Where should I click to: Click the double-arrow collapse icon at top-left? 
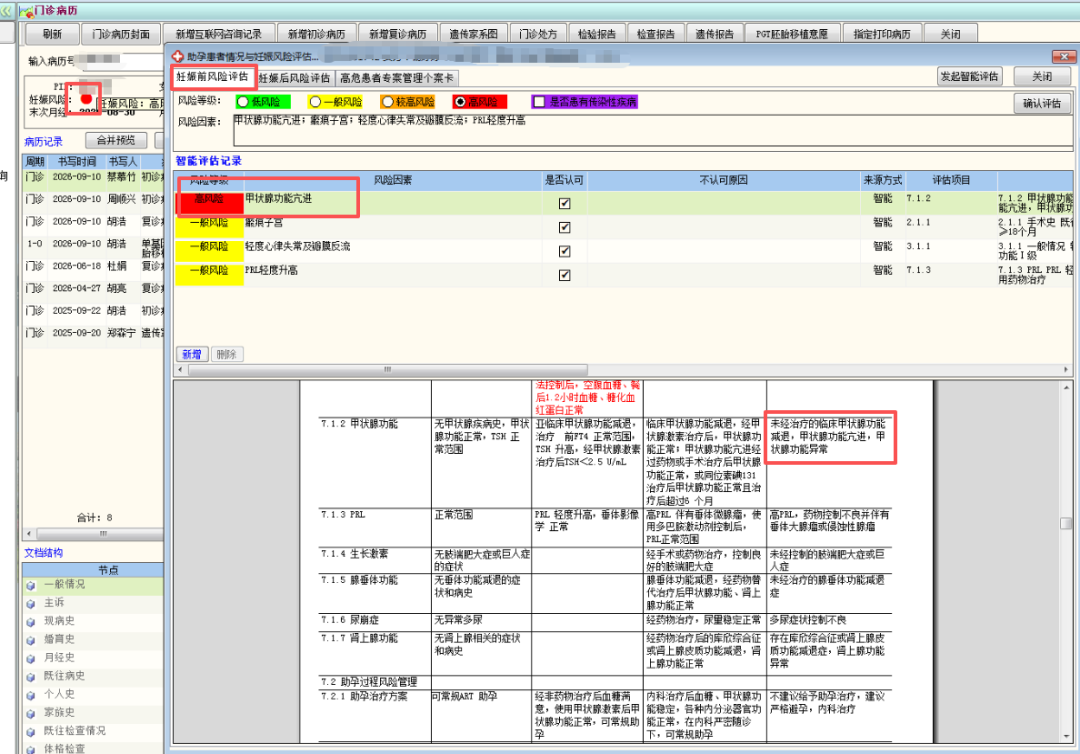click(x=6, y=11)
